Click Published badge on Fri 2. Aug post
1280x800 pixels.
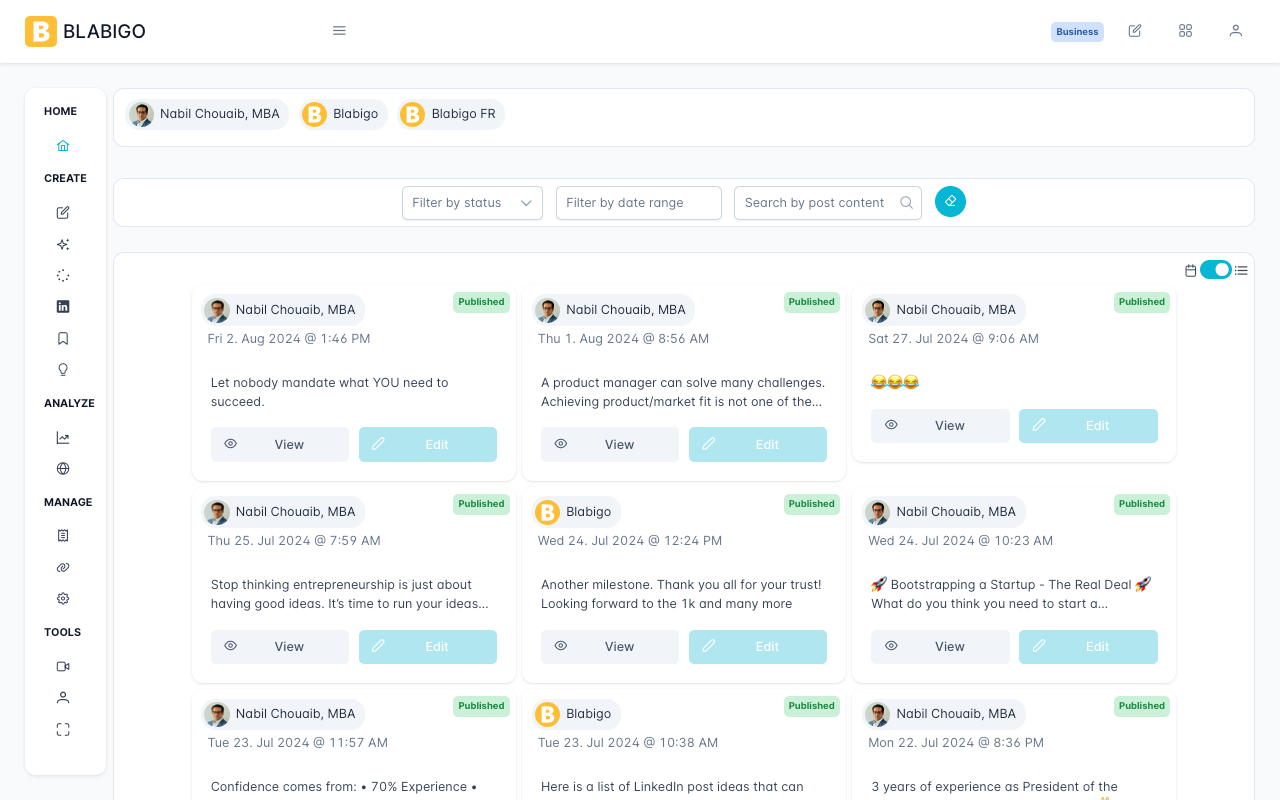481,302
